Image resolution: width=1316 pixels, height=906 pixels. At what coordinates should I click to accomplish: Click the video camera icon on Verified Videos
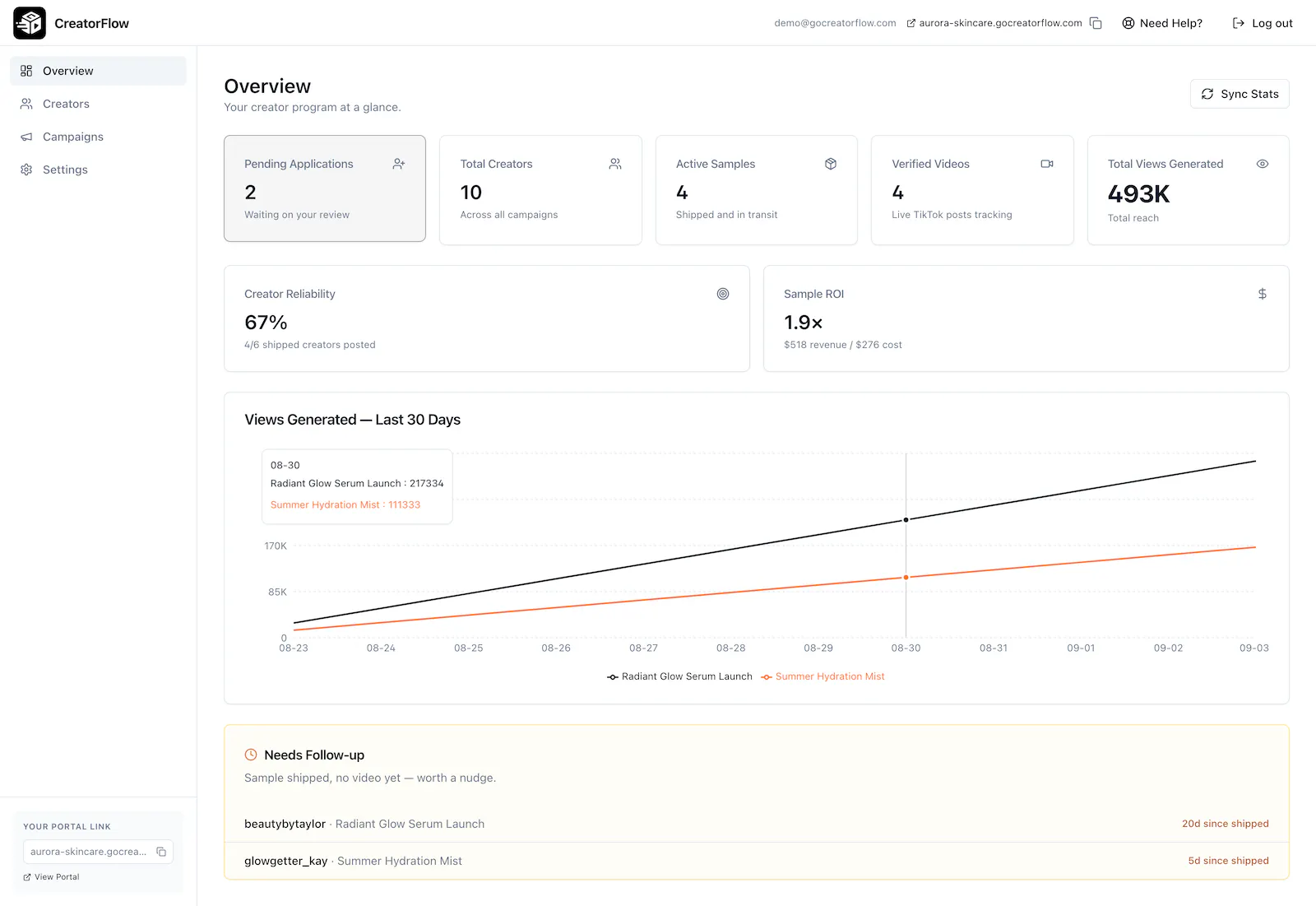[1047, 164]
